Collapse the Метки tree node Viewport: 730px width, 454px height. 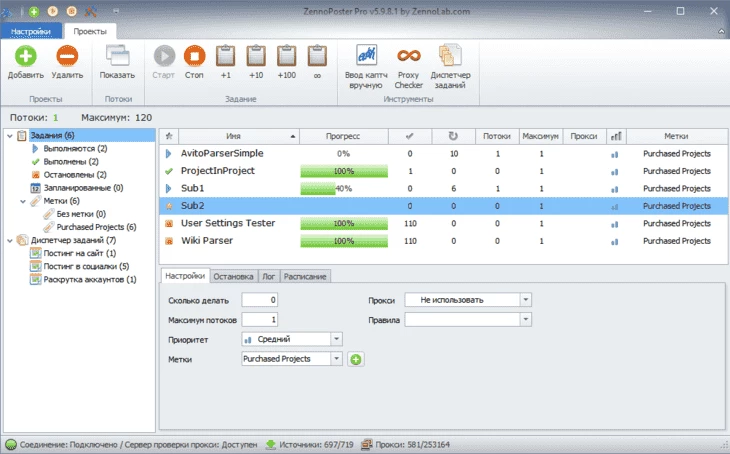coord(23,201)
